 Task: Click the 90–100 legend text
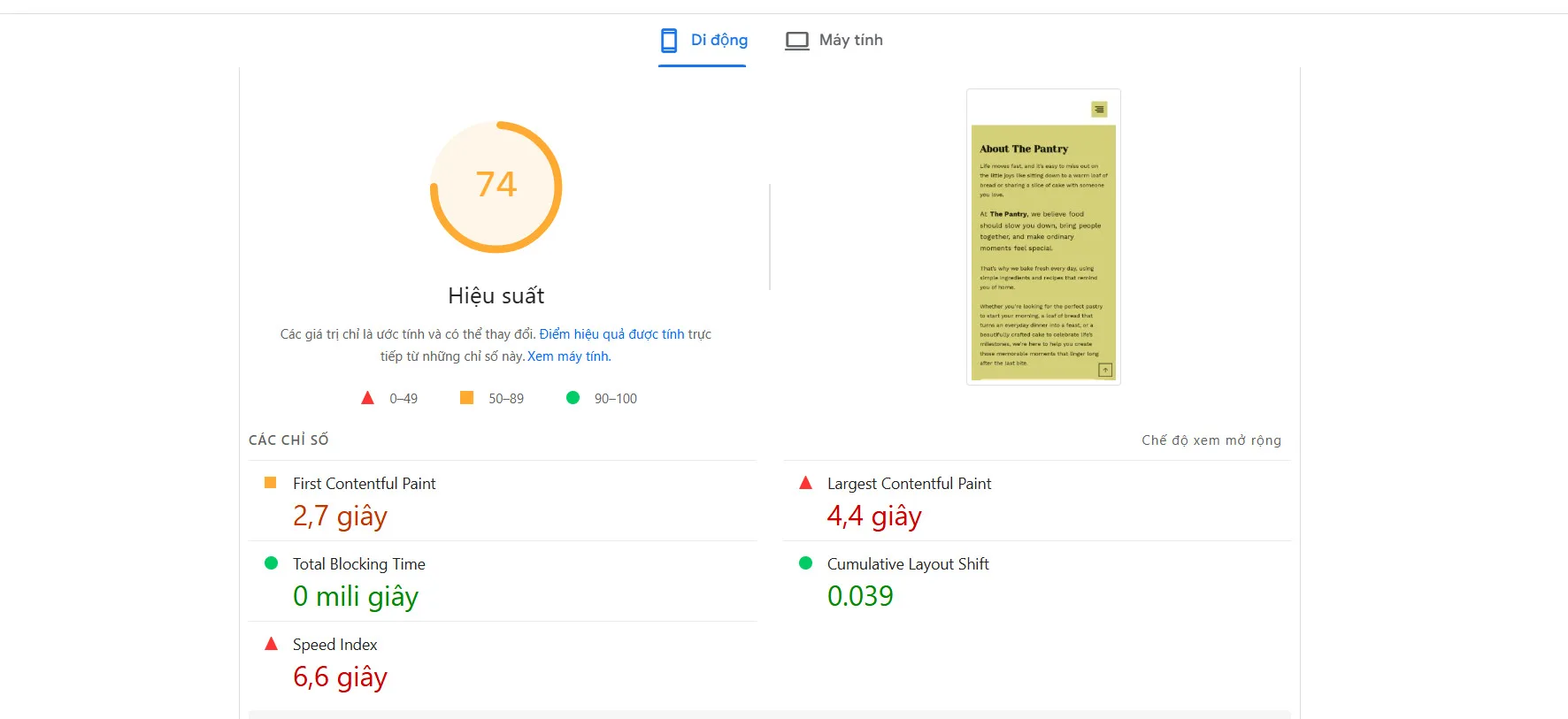(x=616, y=399)
